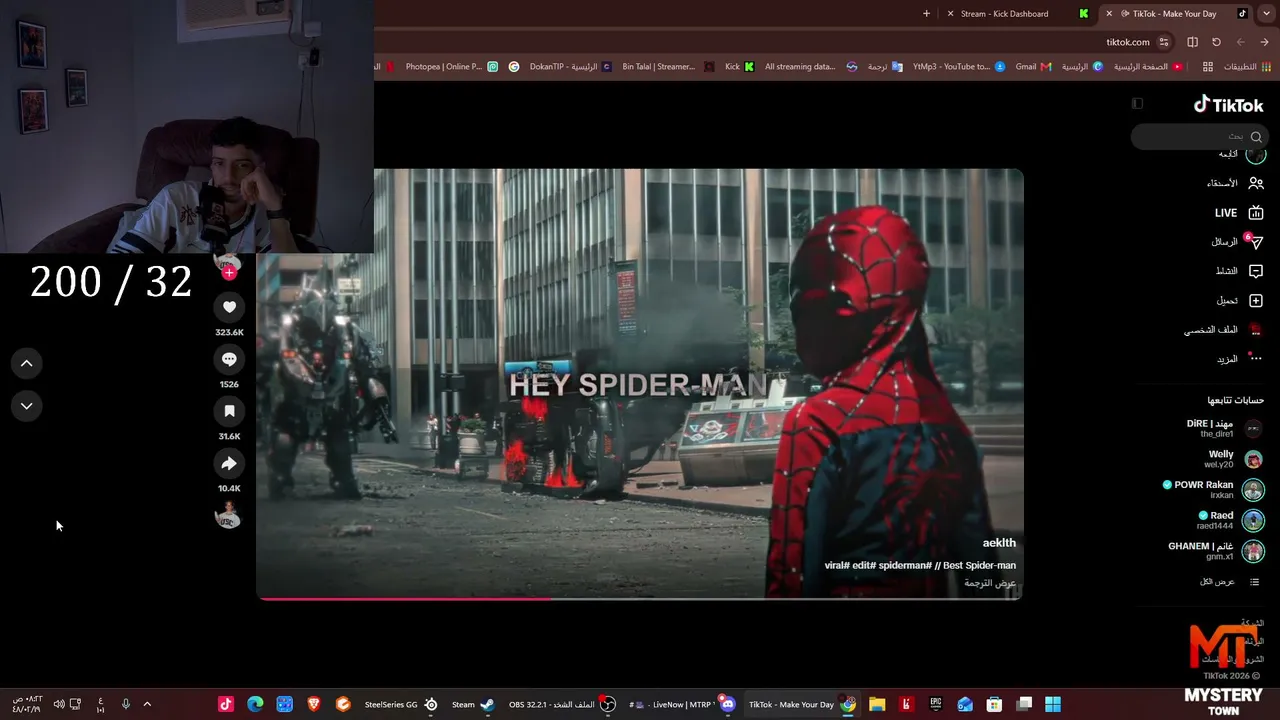Select the TikTok - Make Your Day tab
This screenshot has width=1280, height=720.
(1173, 14)
